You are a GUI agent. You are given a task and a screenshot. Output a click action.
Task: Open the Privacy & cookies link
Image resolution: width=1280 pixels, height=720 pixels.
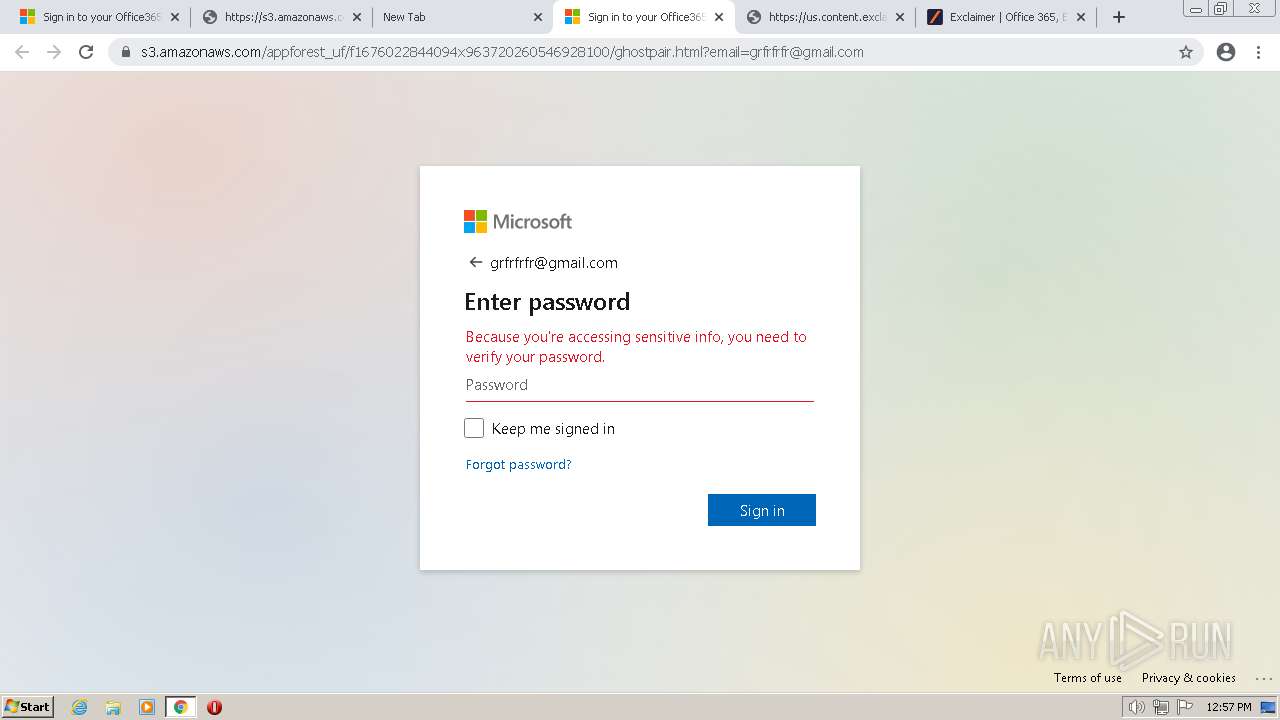point(1189,677)
